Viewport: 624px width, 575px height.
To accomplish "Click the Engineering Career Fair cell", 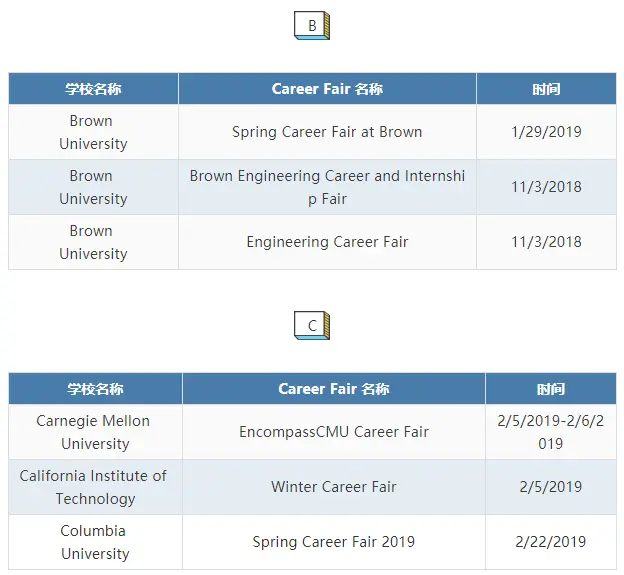I will (327, 242).
